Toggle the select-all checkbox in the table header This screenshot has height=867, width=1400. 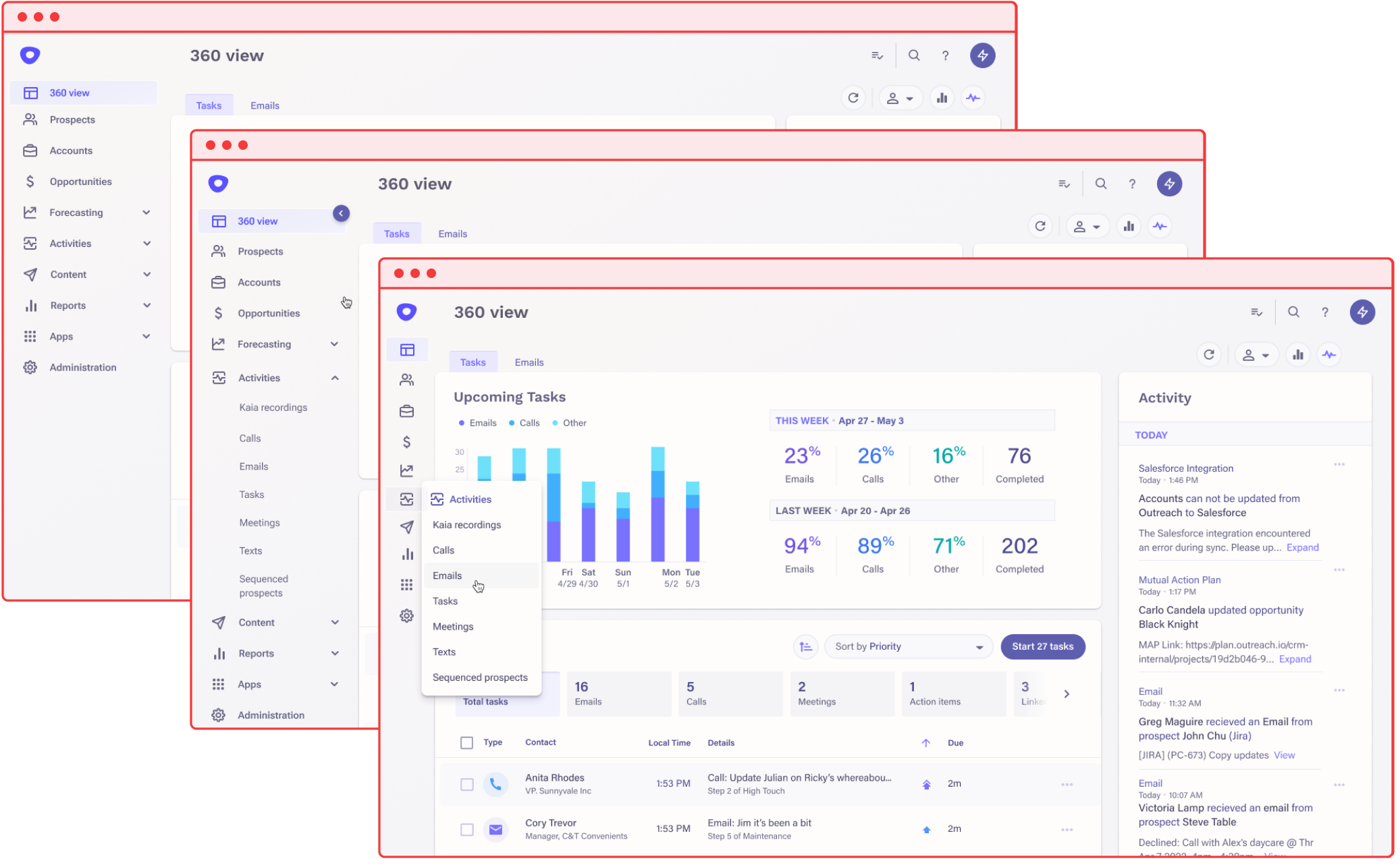tap(466, 743)
